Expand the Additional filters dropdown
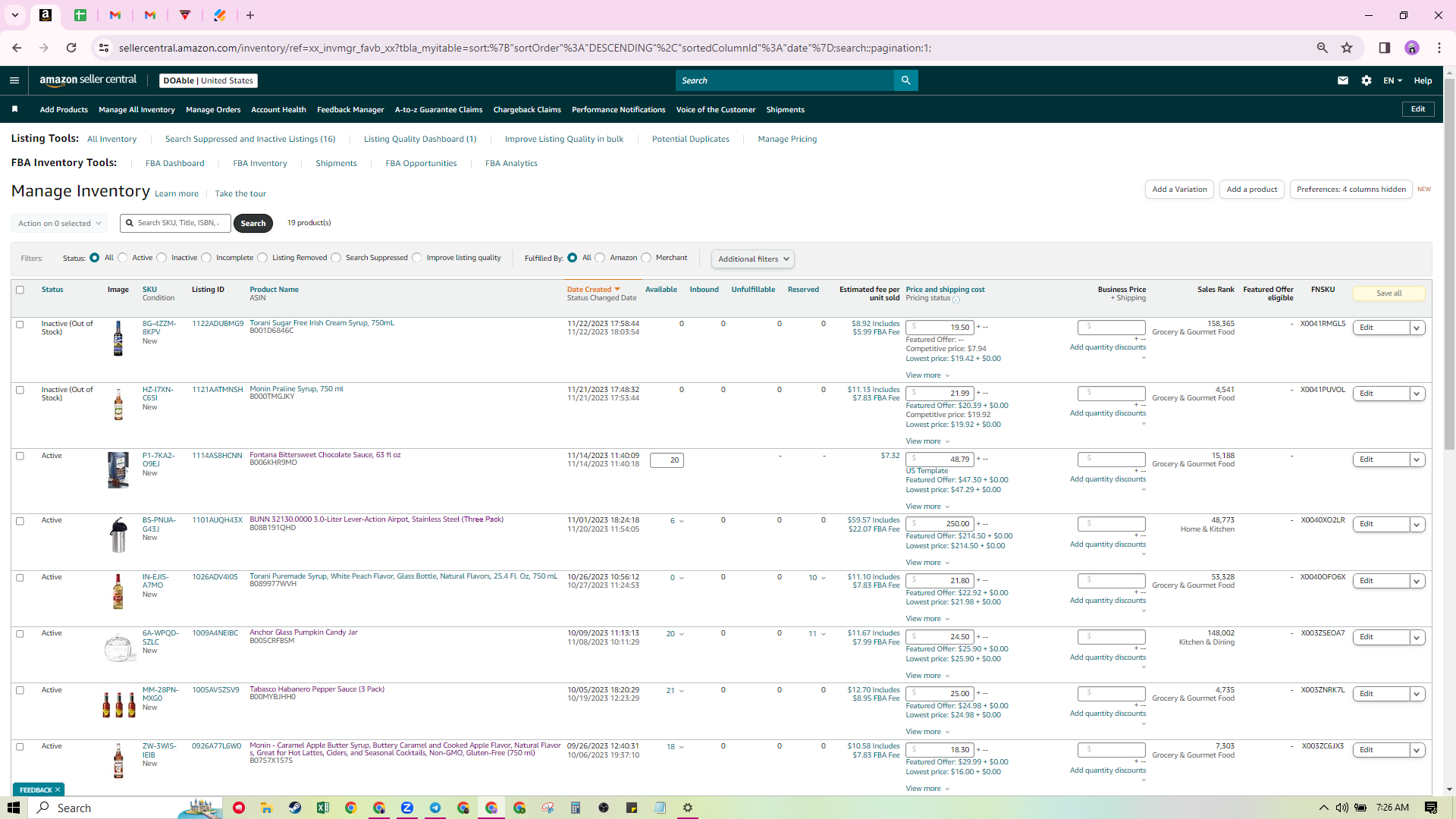The height and width of the screenshot is (819, 1456). [x=753, y=259]
